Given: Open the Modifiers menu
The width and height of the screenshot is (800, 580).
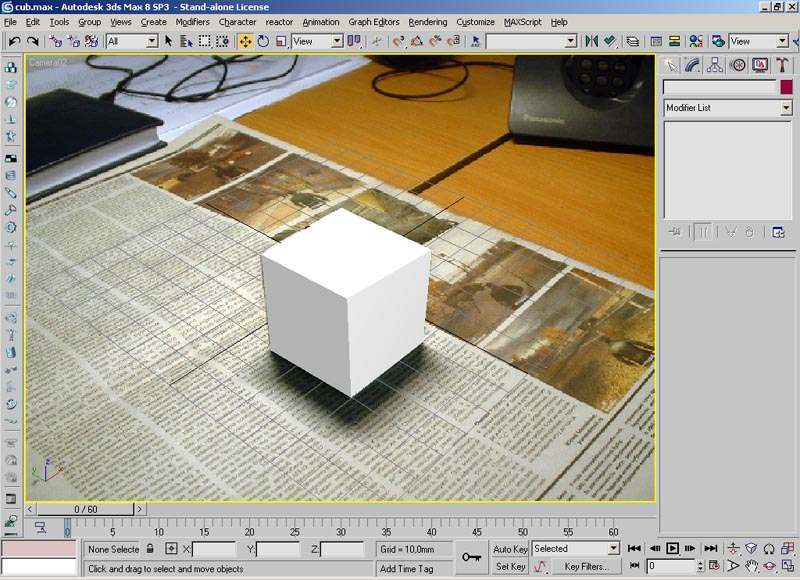Looking at the screenshot, I should [192, 22].
